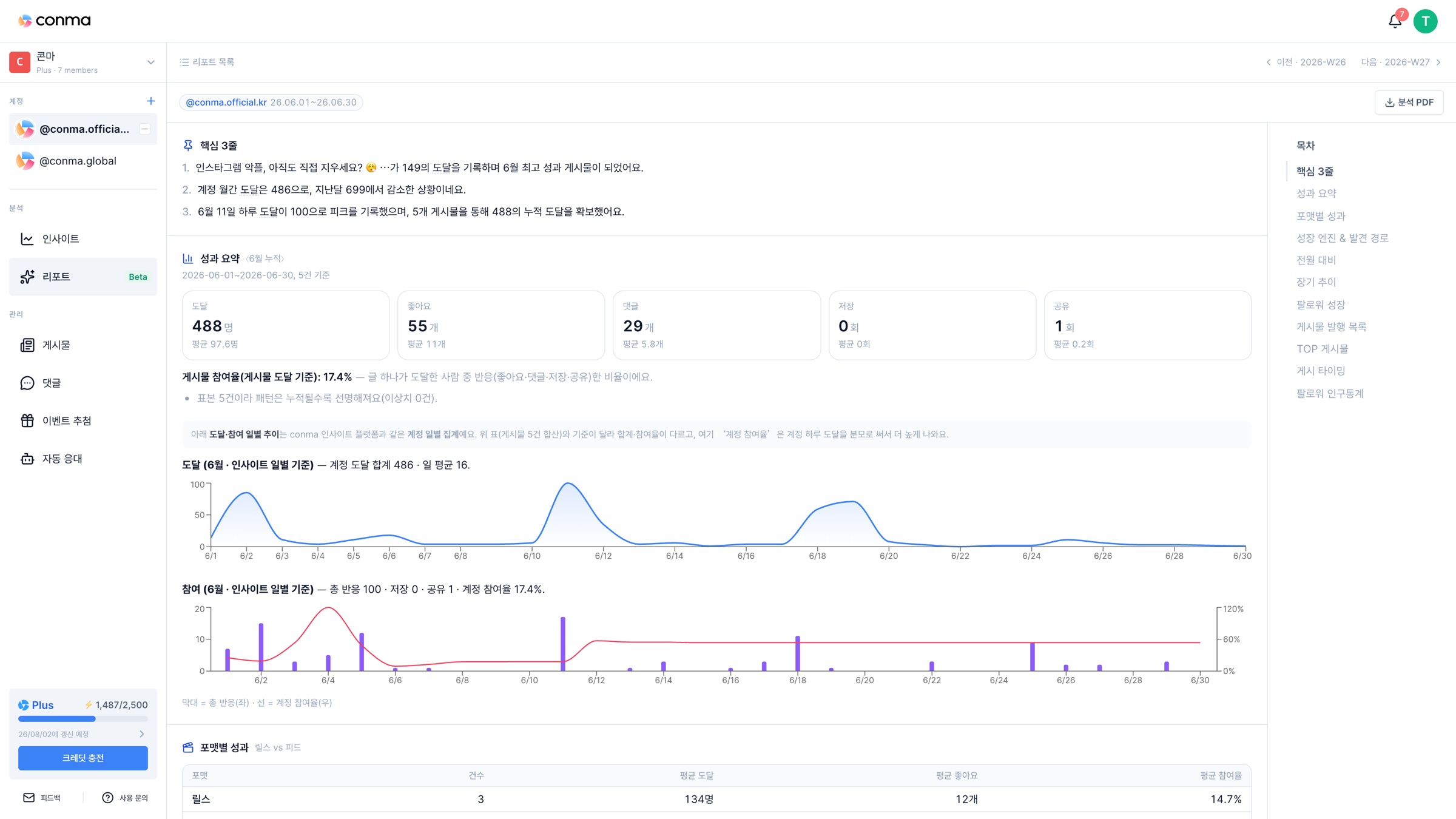Open 피드백 at sidebar bottom
The width and height of the screenshot is (1456, 819).
pos(42,798)
